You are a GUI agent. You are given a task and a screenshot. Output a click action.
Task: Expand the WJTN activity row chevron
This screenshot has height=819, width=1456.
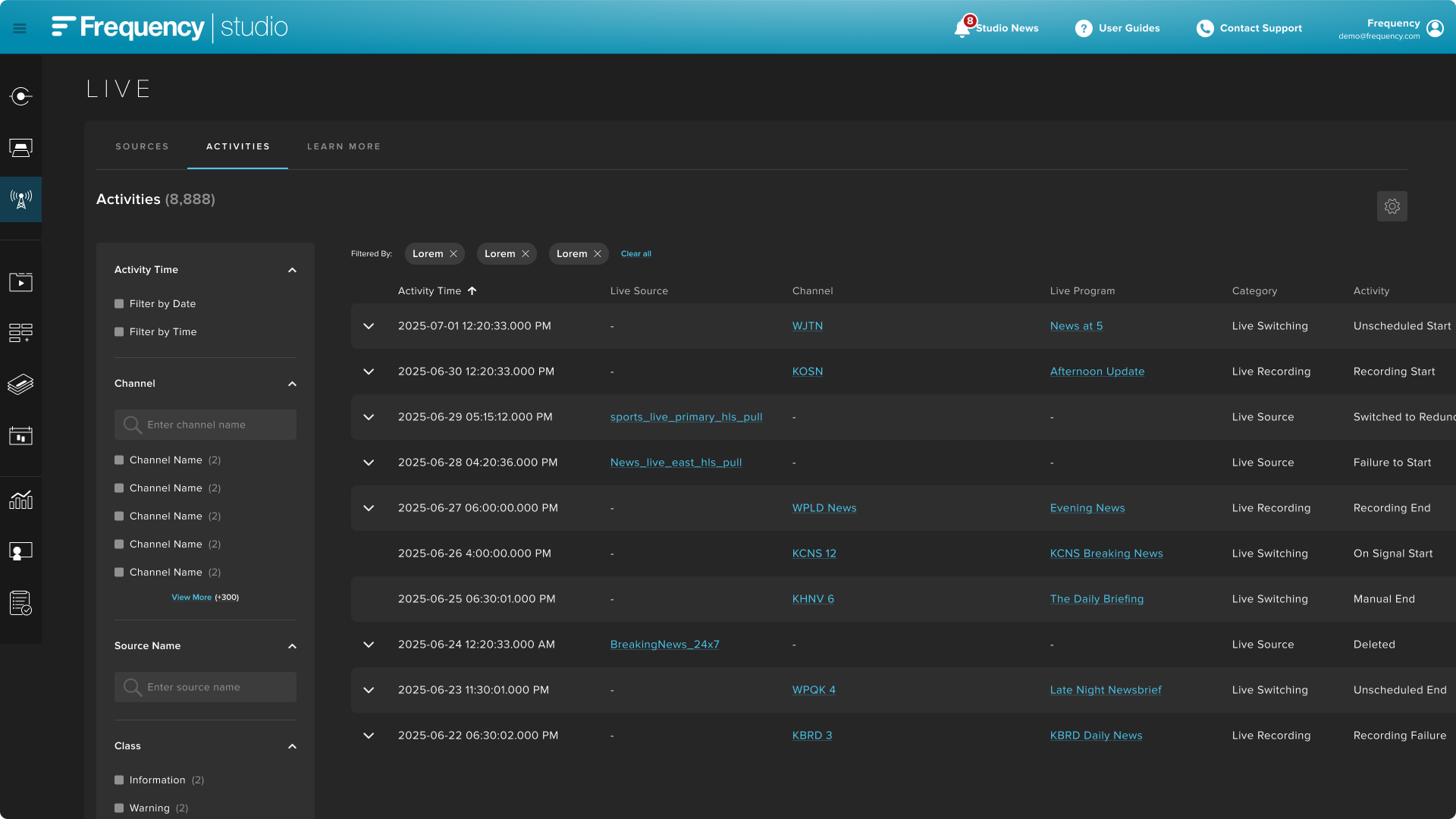point(369,326)
